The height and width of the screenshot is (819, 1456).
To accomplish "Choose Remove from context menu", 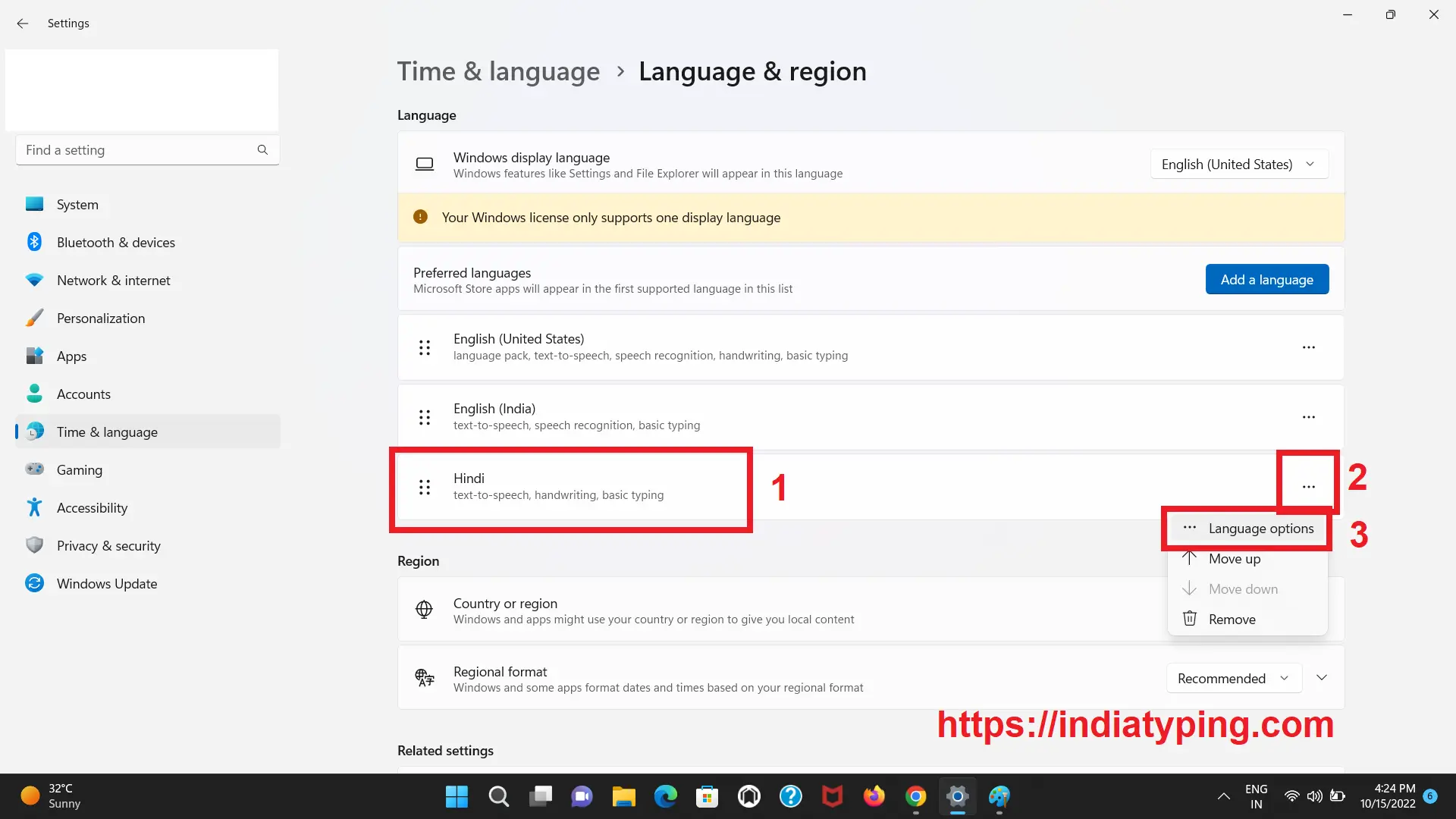I will point(1247,620).
